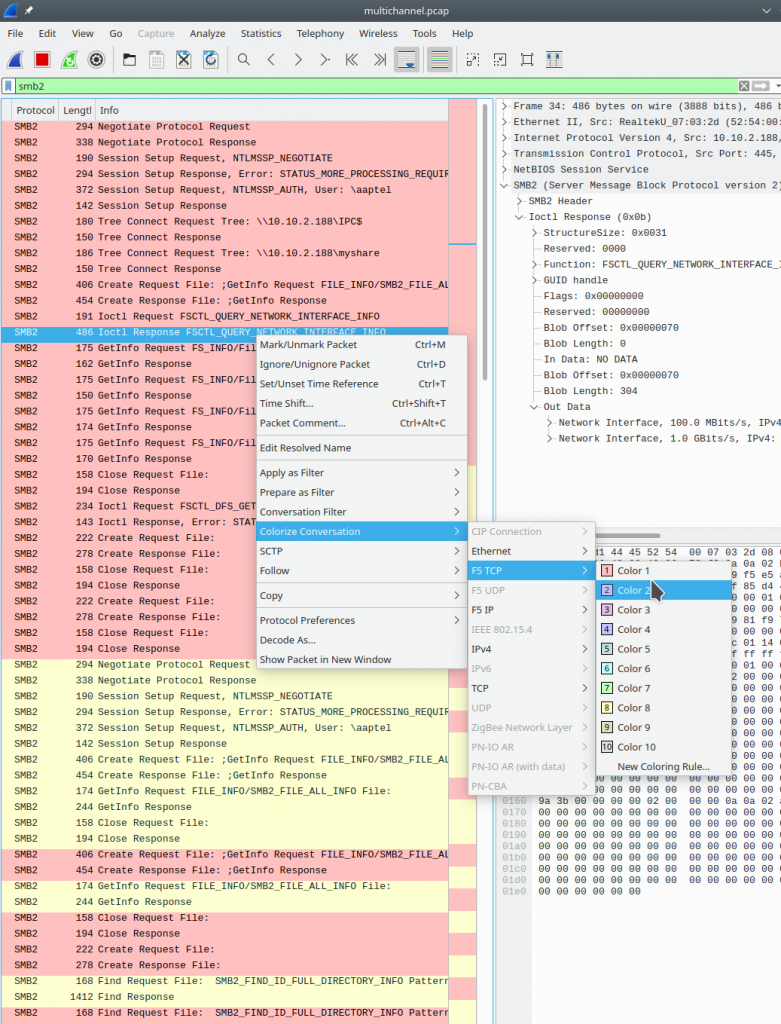Collapse the Out Data node
Screen dimensions: 781x1024
pos(535,406)
